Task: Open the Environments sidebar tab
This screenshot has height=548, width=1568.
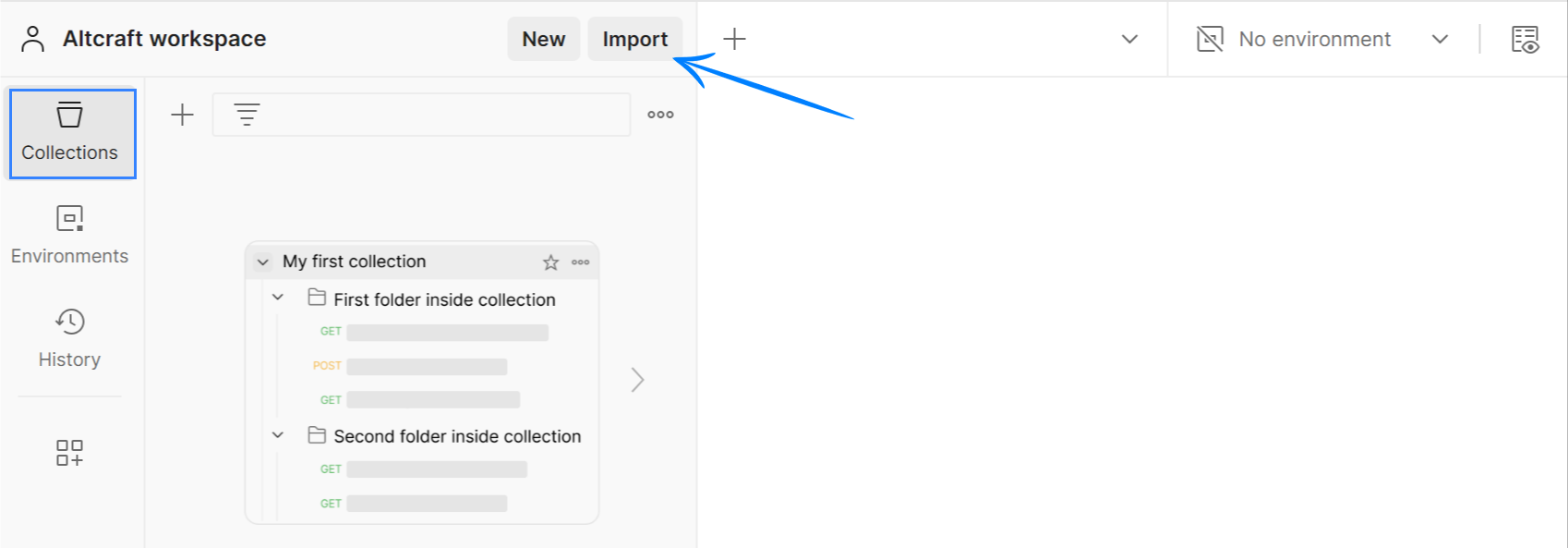Action: click(70, 236)
